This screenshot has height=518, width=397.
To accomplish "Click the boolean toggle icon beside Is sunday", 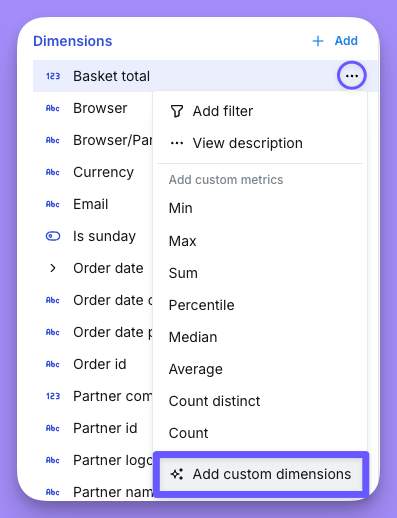I will tap(53, 236).
